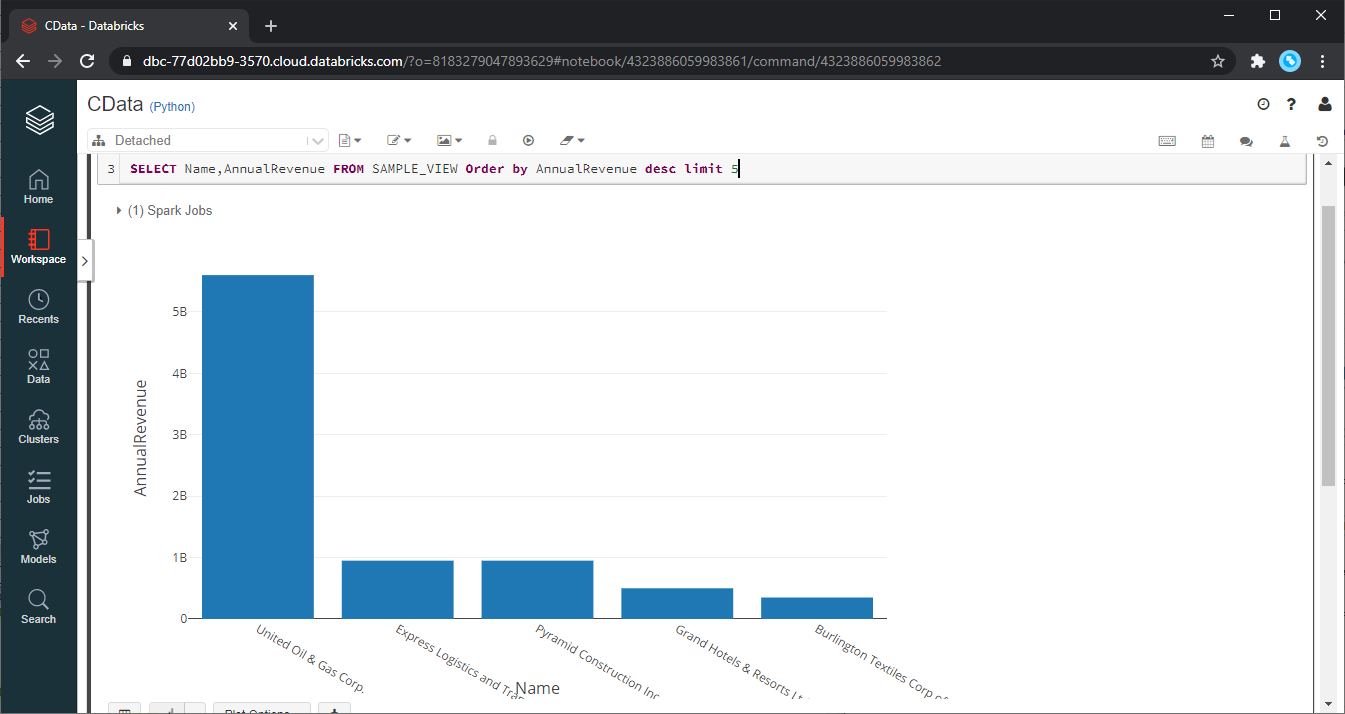Click the Run All play button
This screenshot has width=1345, height=714.
point(529,141)
